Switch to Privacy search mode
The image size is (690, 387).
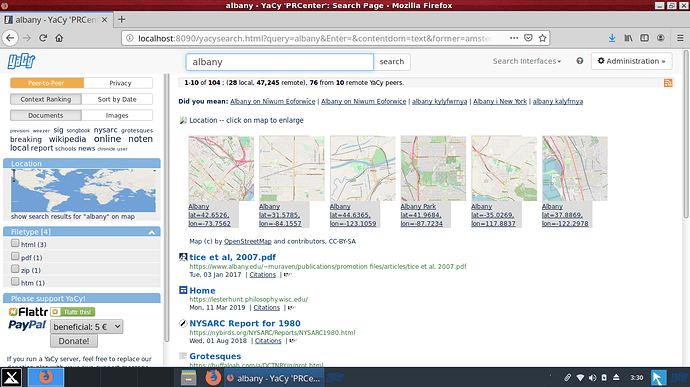(118, 83)
